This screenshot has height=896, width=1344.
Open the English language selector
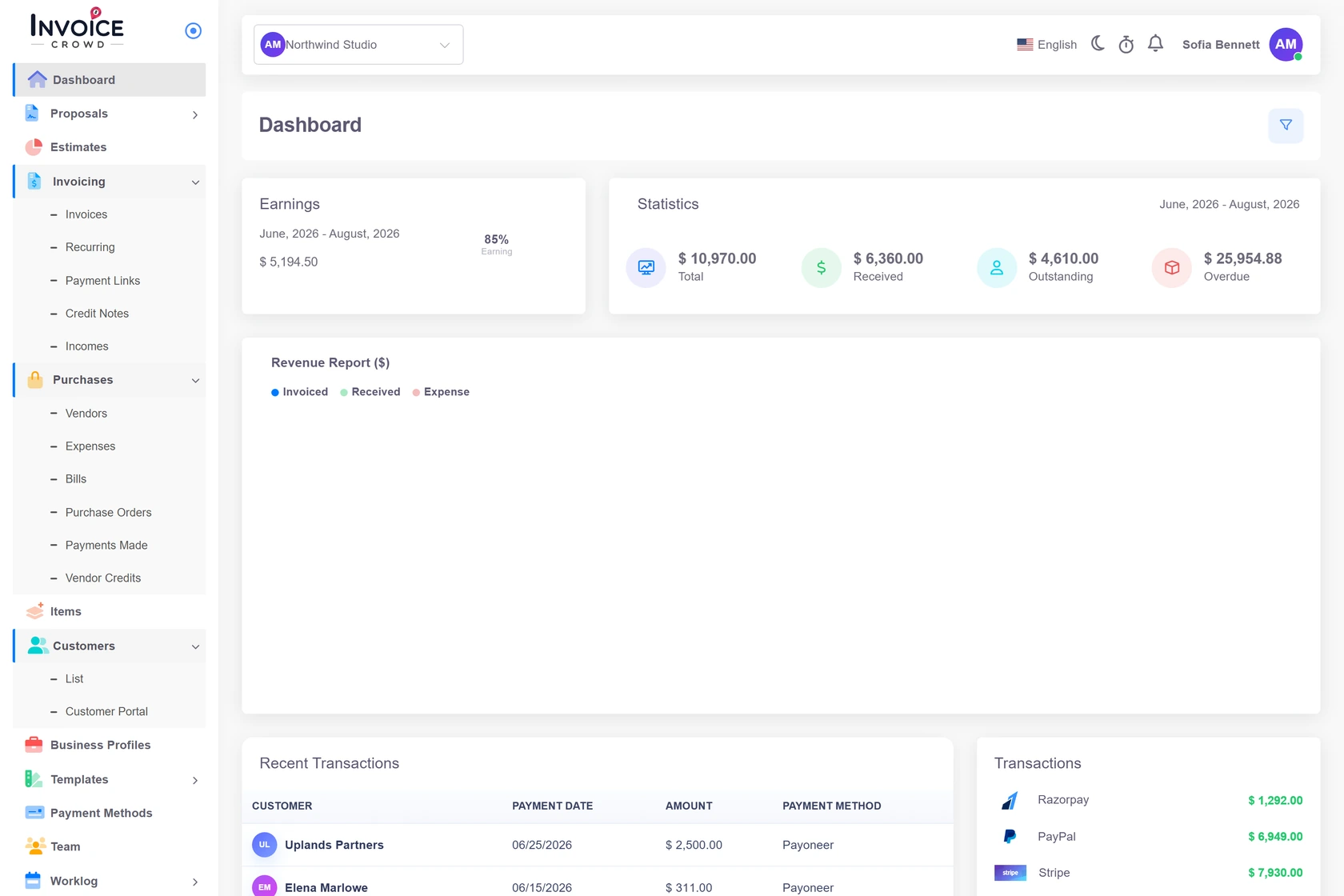pos(1047,45)
